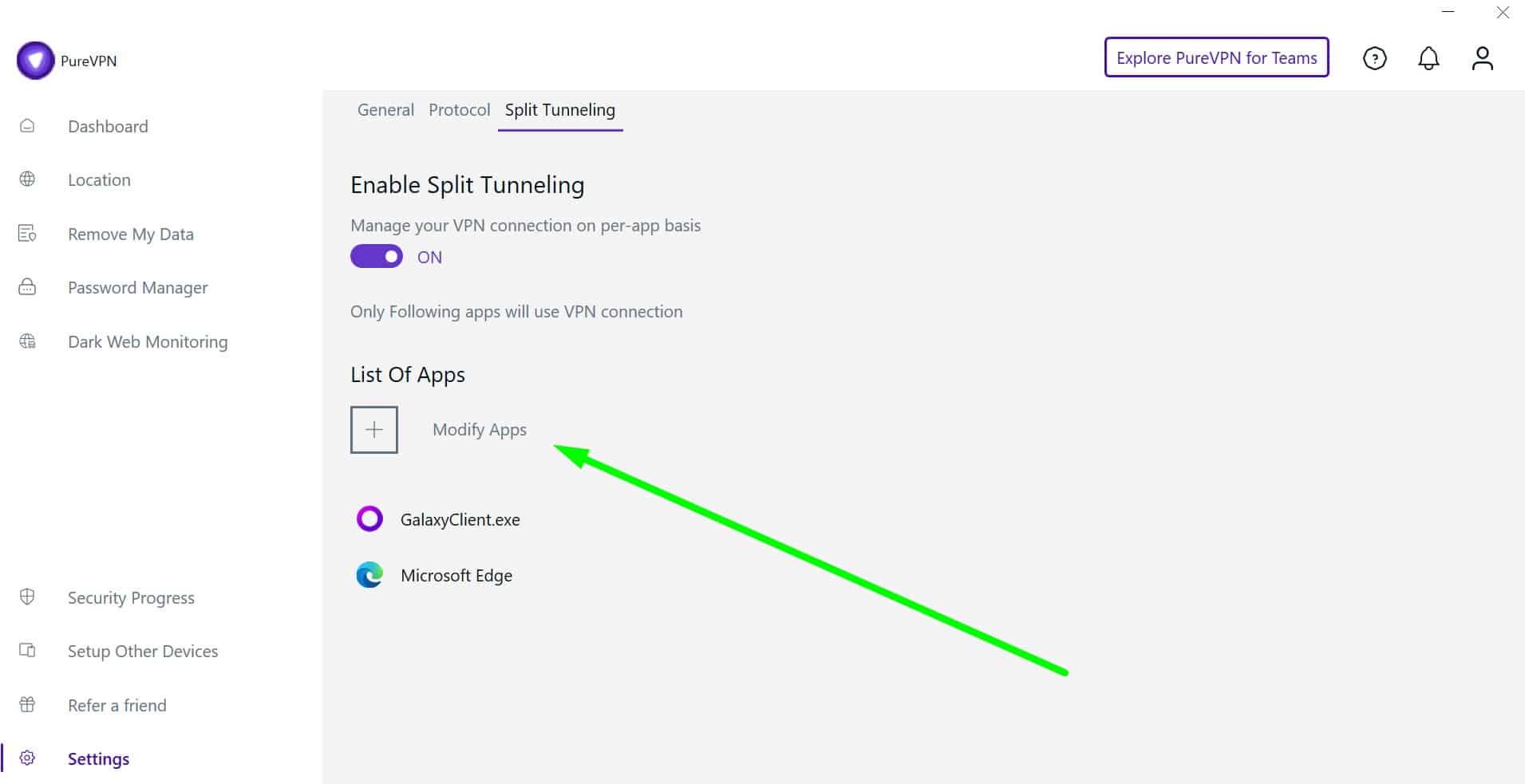The height and width of the screenshot is (784, 1525).
Task: Click the PureVPN name text
Action: click(x=89, y=61)
